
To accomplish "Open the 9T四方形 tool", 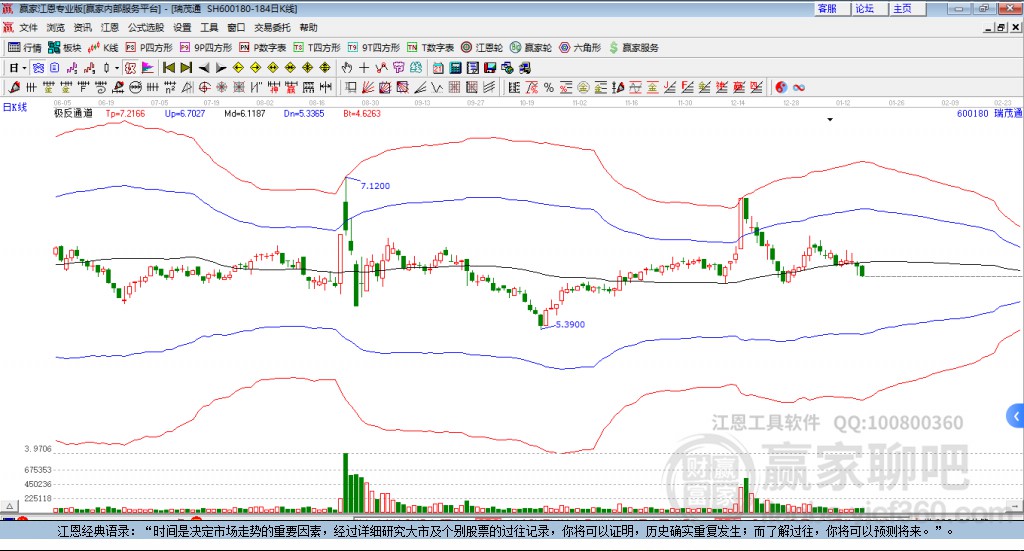I will 374,48.
